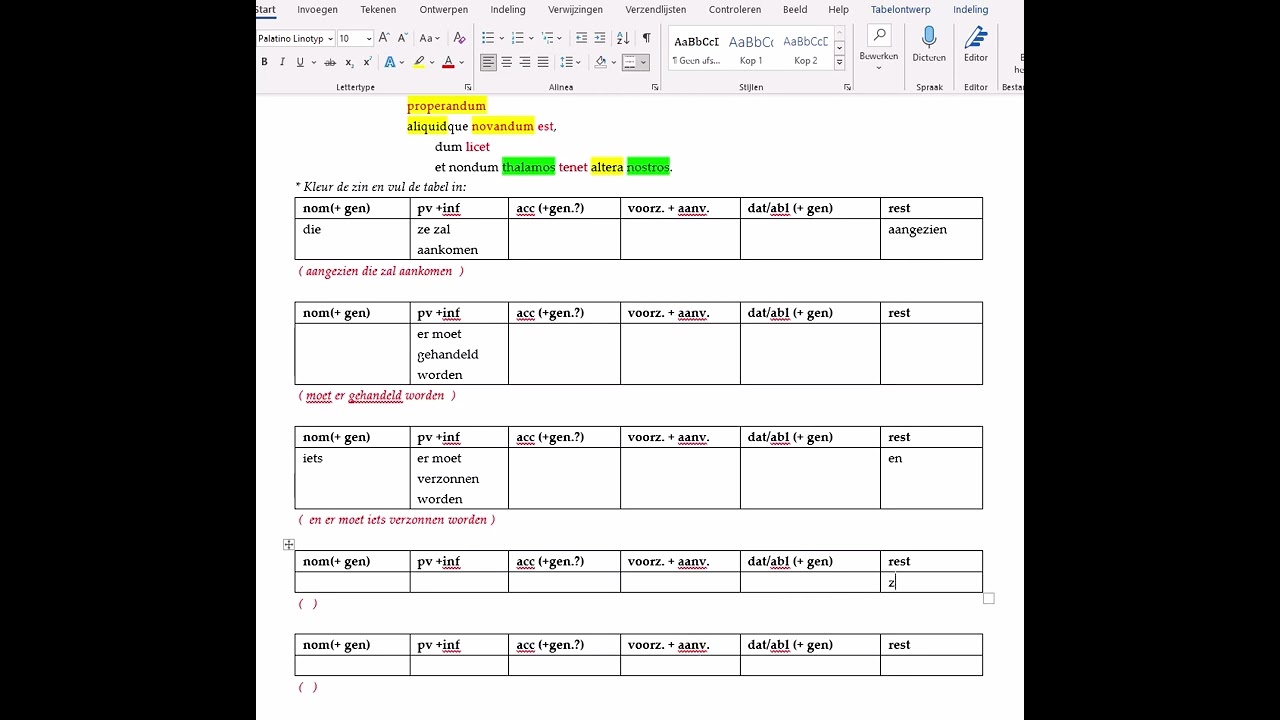Expand underline style options
This screenshot has height=720, width=1280.
[x=314, y=62]
